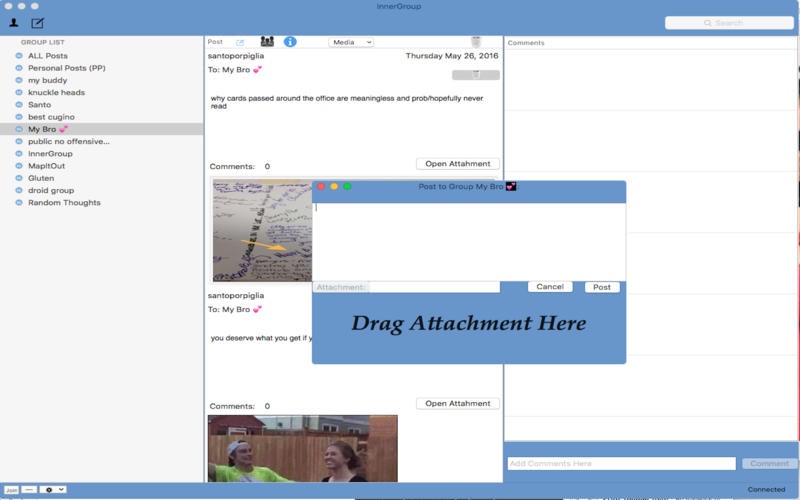Click Cancel in post dialog
The width and height of the screenshot is (800, 500).
(550, 287)
